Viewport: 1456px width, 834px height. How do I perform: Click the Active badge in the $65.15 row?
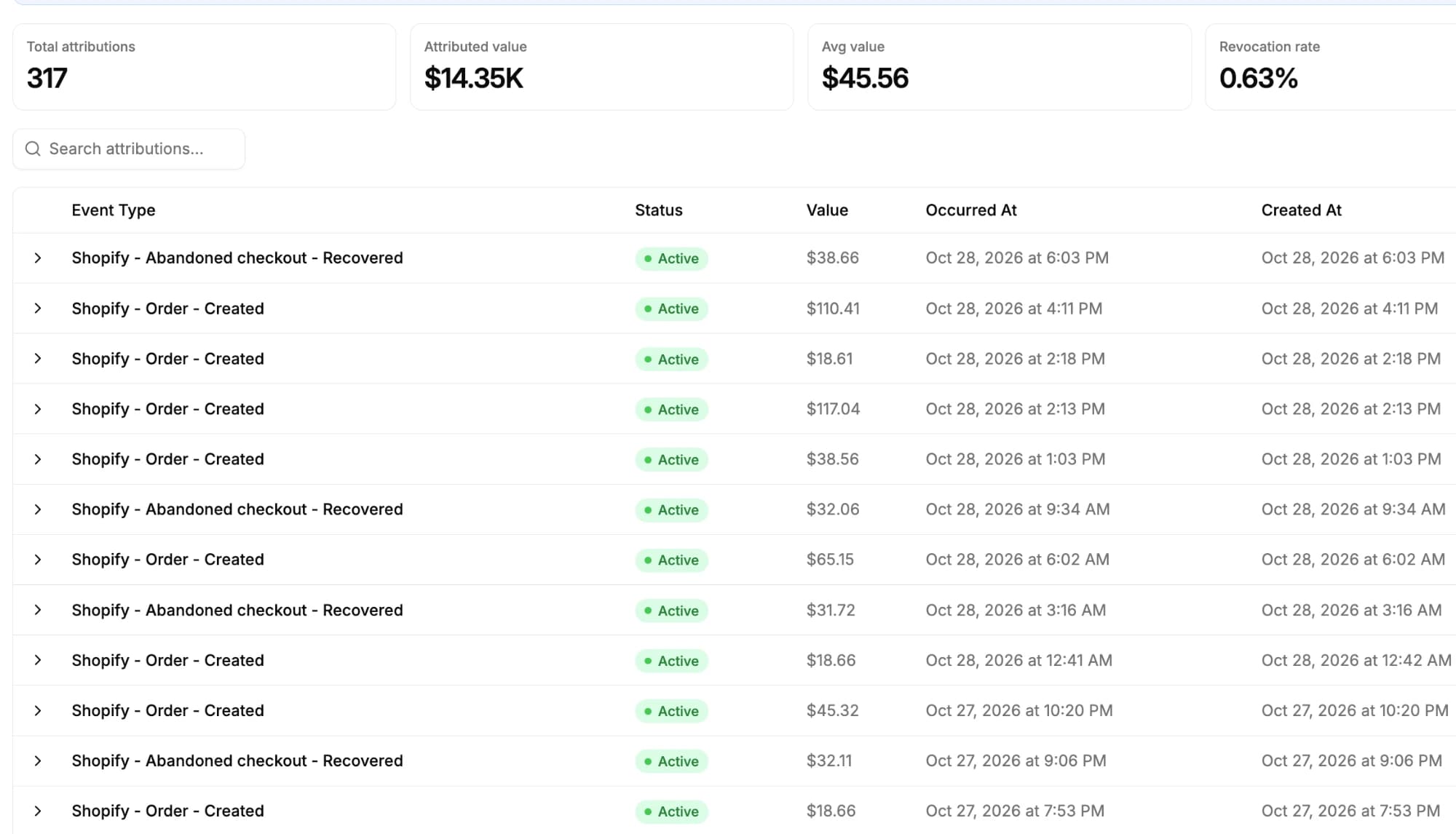671,560
